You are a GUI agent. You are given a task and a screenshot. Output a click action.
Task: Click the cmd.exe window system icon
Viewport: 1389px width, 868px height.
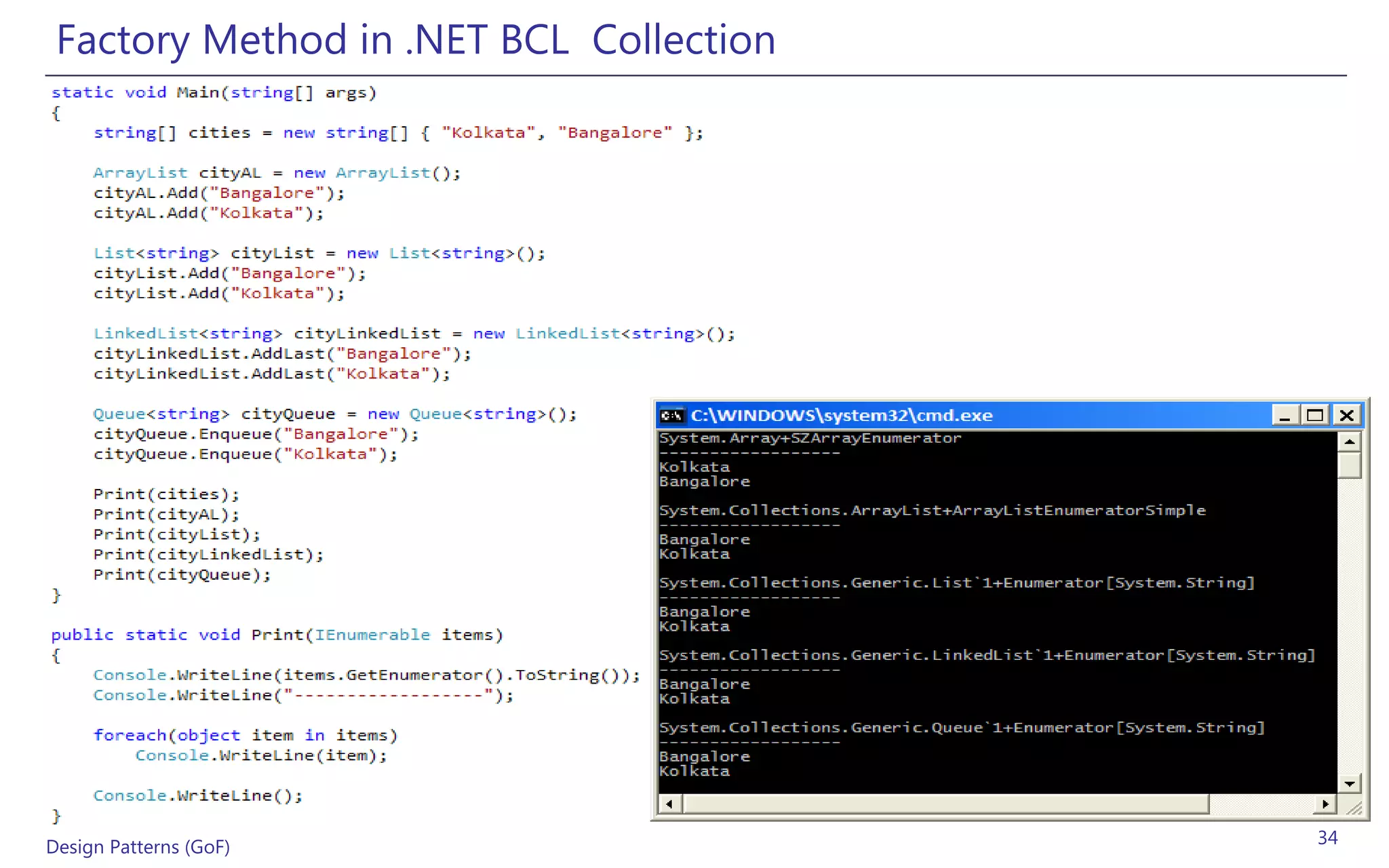point(672,415)
